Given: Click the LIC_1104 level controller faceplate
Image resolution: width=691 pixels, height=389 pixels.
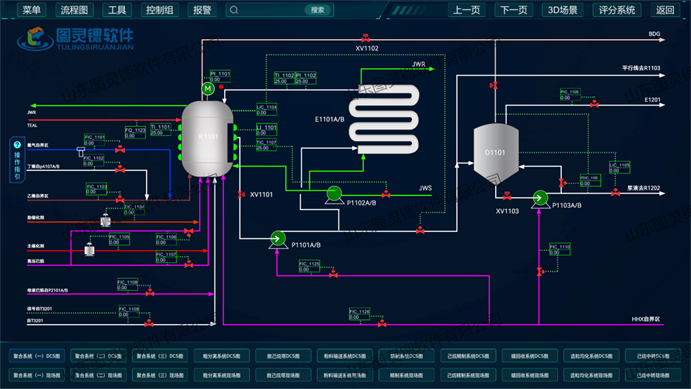Looking at the screenshot, I should pyautogui.click(x=267, y=109).
